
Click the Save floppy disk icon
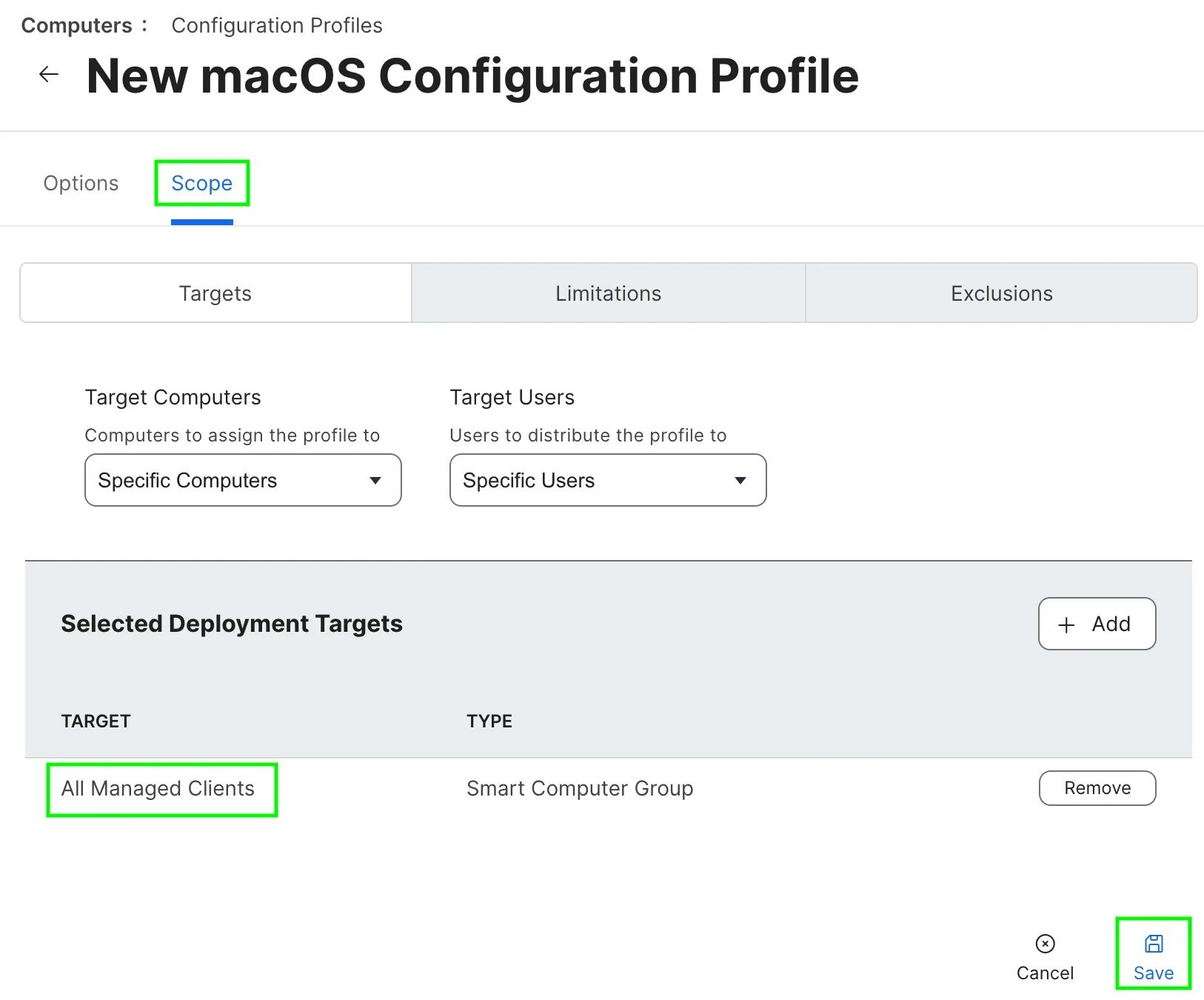tap(1154, 944)
